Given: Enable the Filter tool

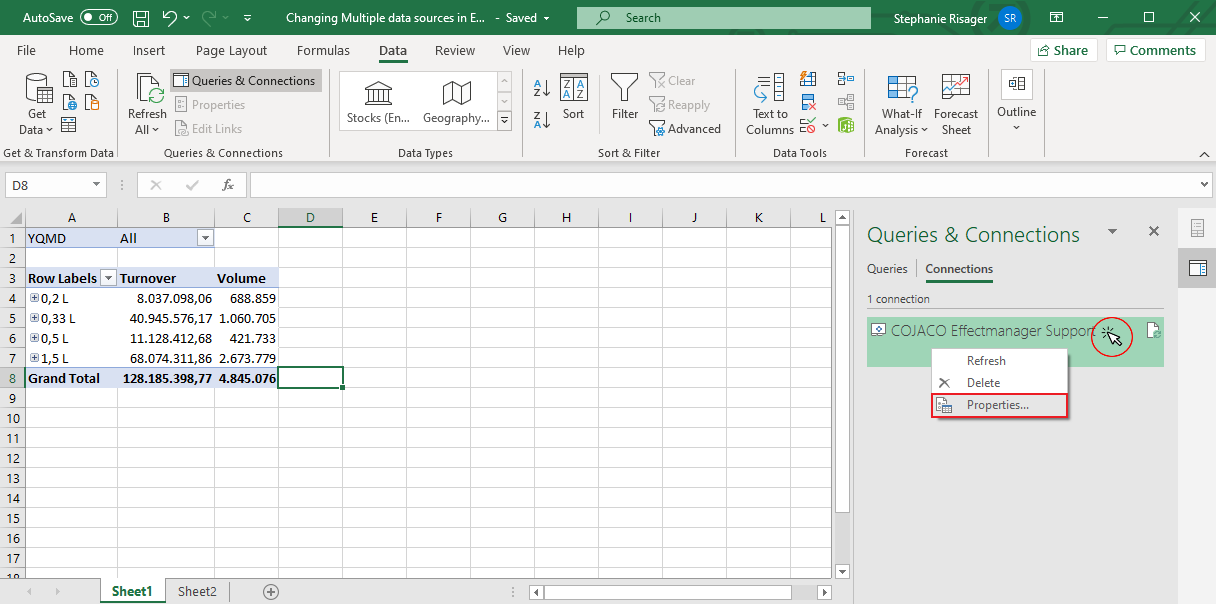Looking at the screenshot, I should point(624,96).
